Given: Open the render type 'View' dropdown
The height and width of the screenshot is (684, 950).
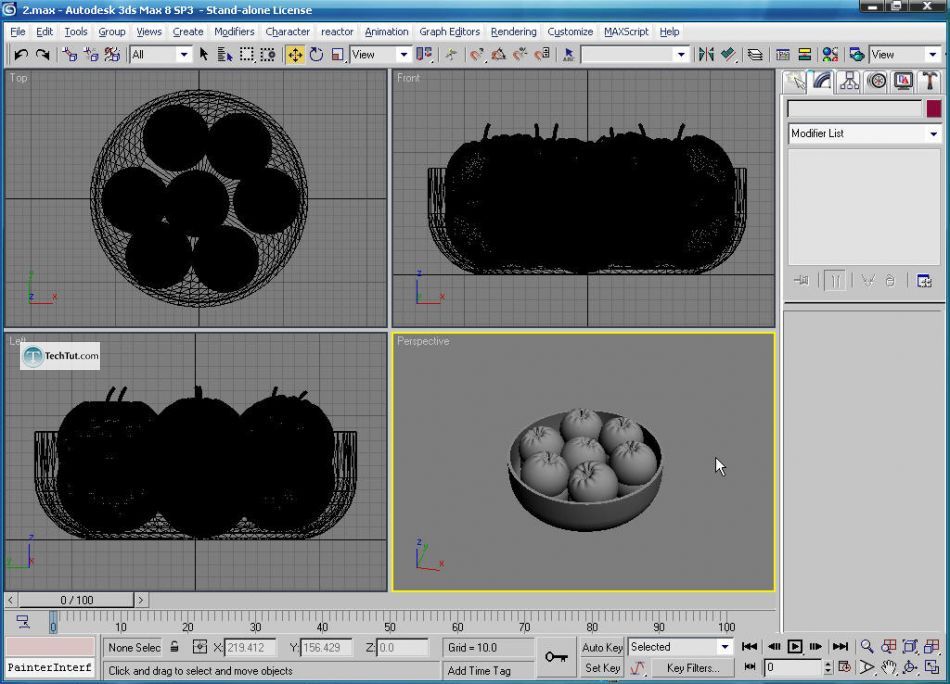Looking at the screenshot, I should [905, 55].
